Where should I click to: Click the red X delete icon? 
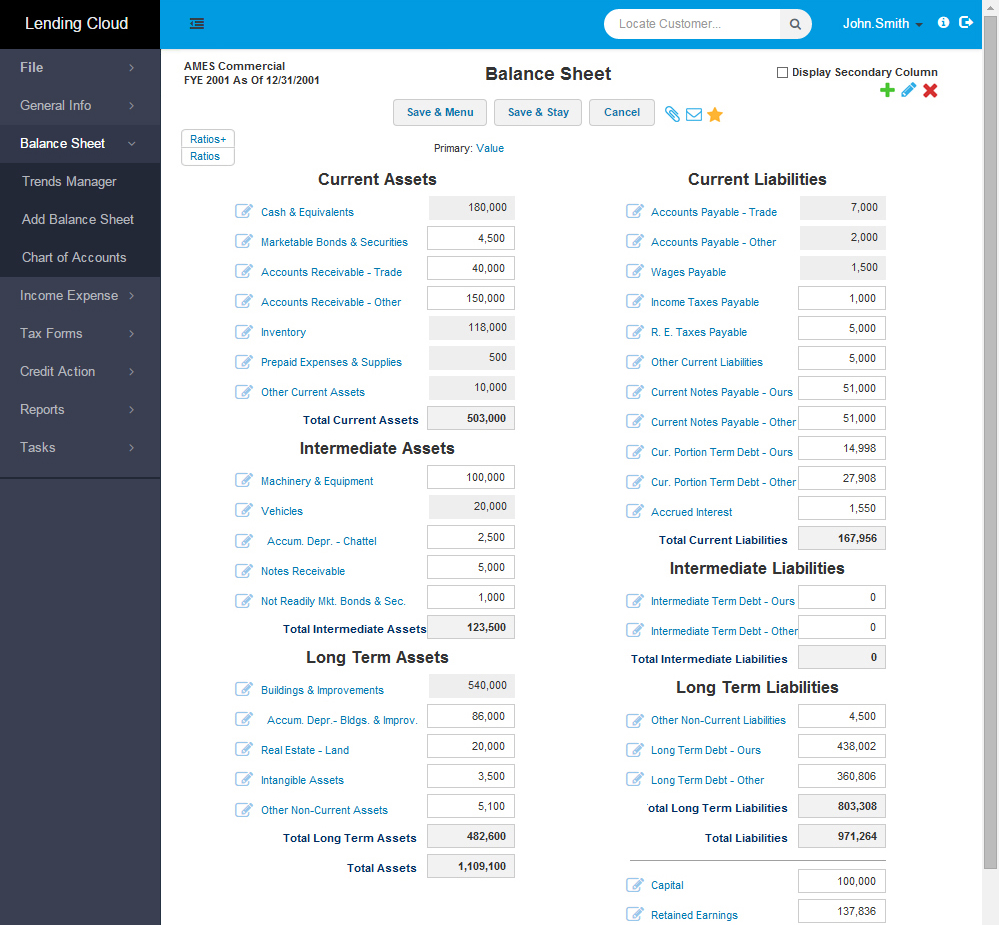coord(930,91)
